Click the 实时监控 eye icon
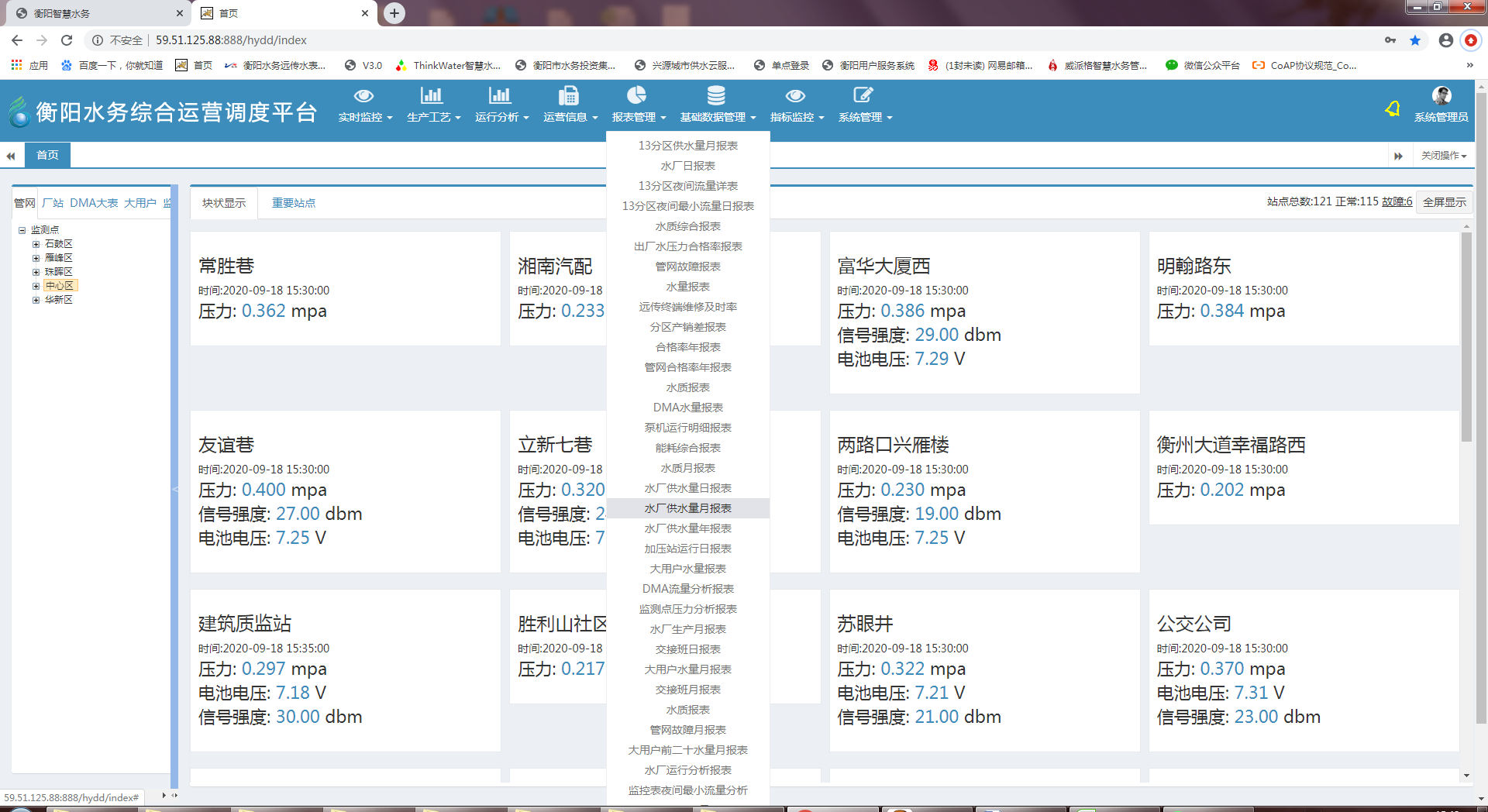 [363, 96]
